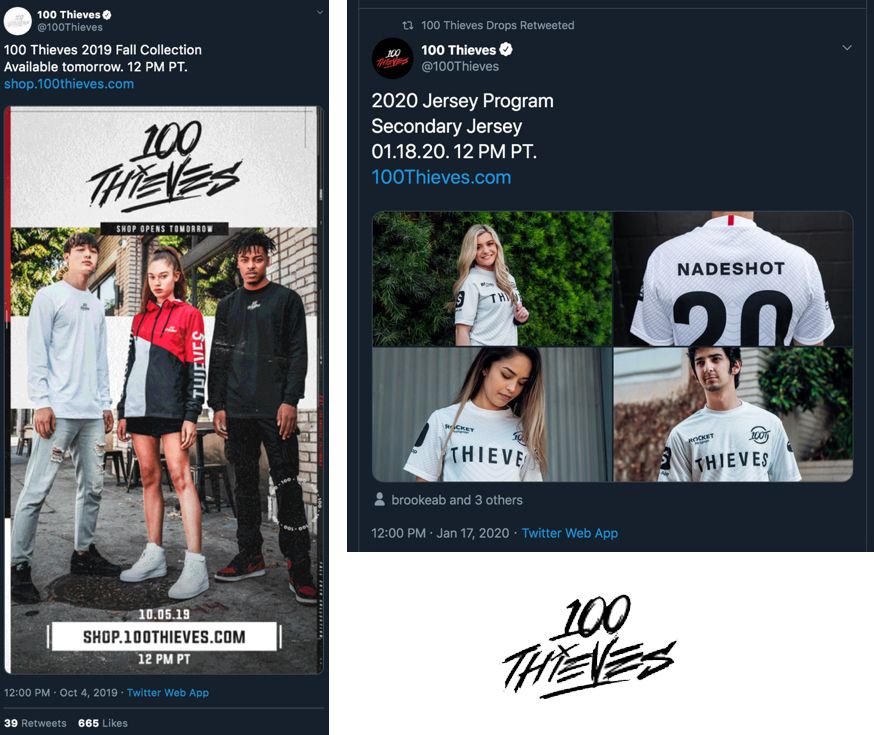Open the 100Thieves.com link in jersey tweet
Viewport: 874px width, 735px height.
441,177
